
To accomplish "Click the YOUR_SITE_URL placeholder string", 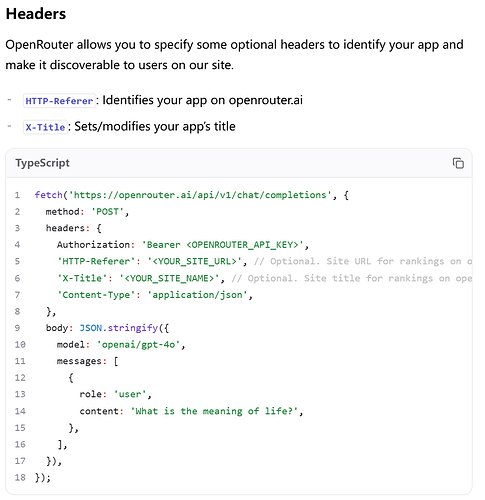I will click(194, 261).
